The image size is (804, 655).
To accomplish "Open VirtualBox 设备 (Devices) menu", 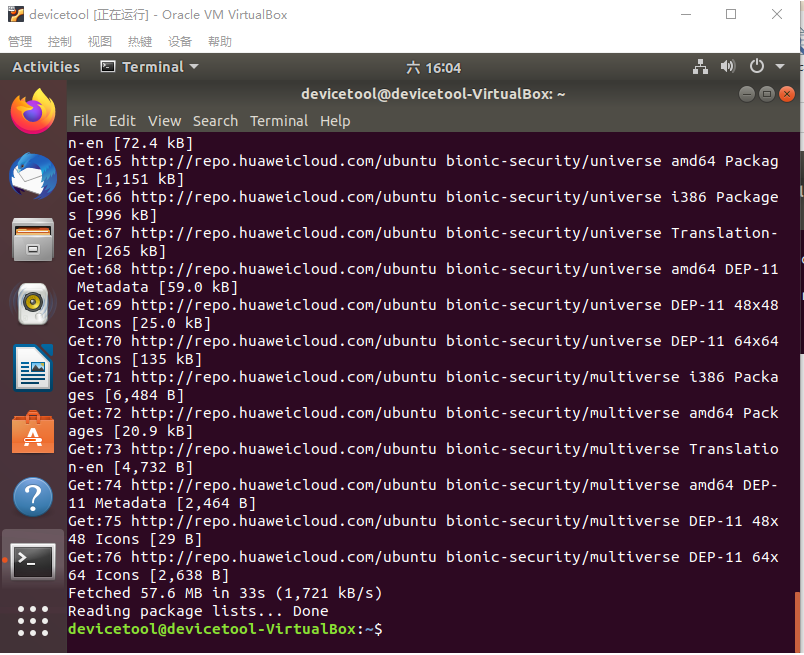I will click(x=180, y=42).
